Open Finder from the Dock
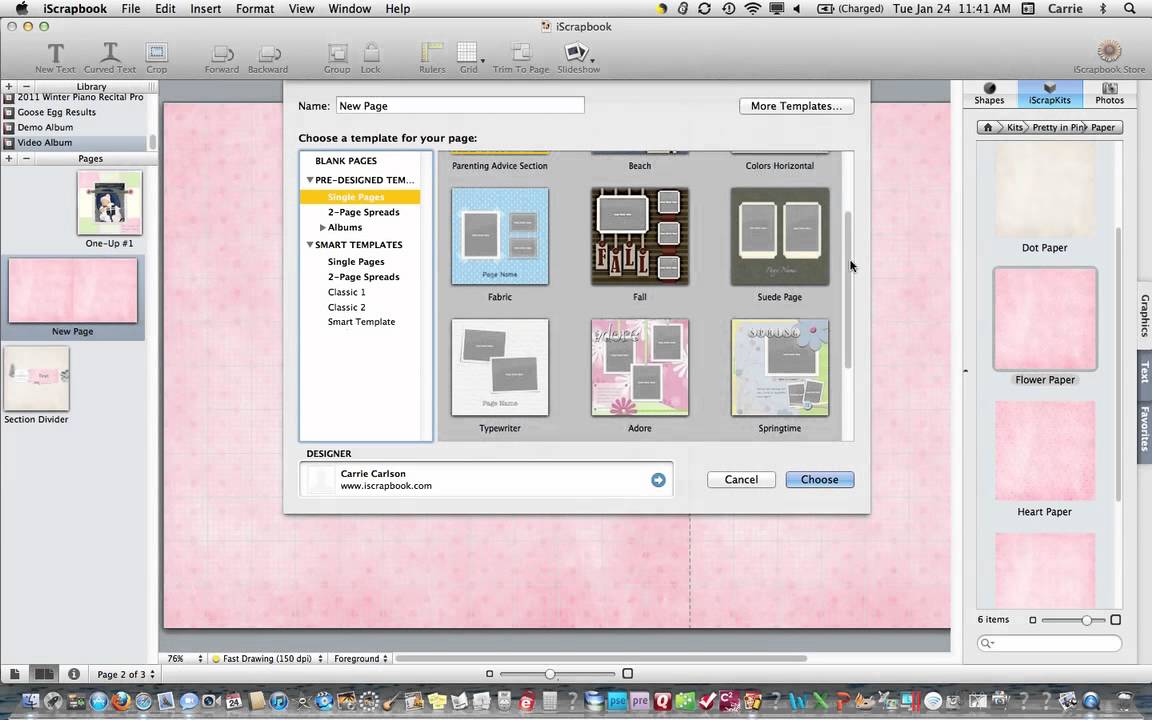 point(30,701)
